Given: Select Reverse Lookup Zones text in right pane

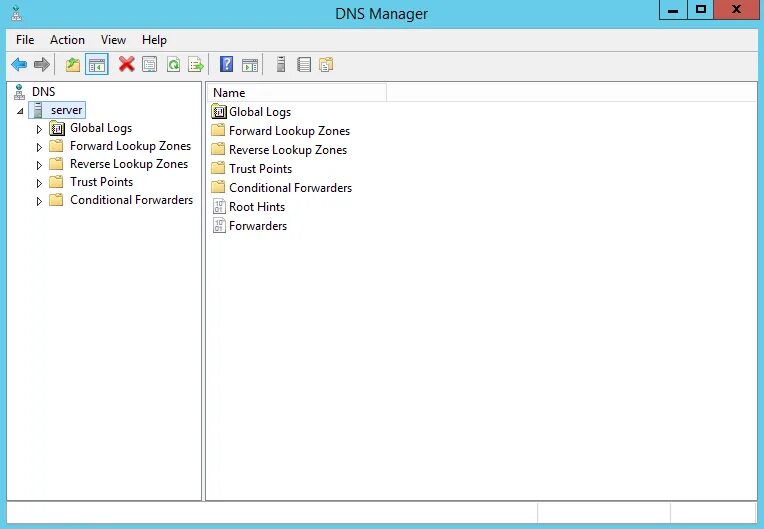Looking at the screenshot, I should pyautogui.click(x=288, y=150).
